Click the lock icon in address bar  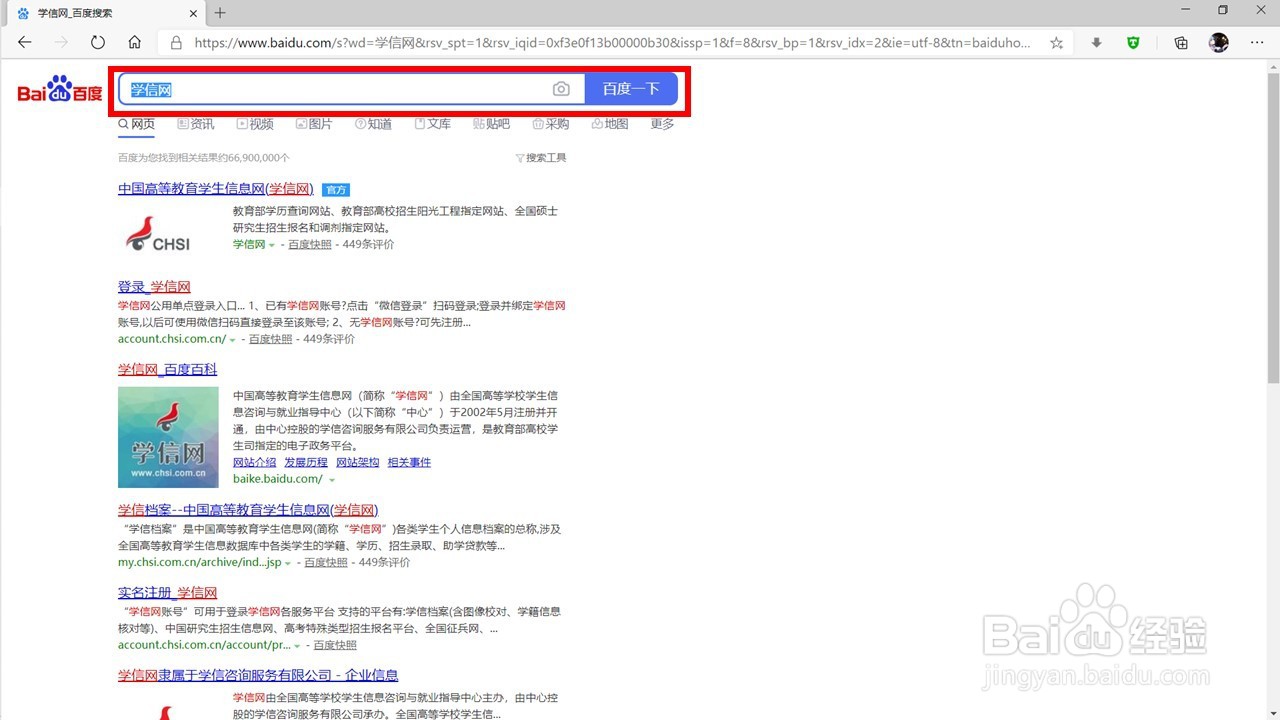(176, 43)
